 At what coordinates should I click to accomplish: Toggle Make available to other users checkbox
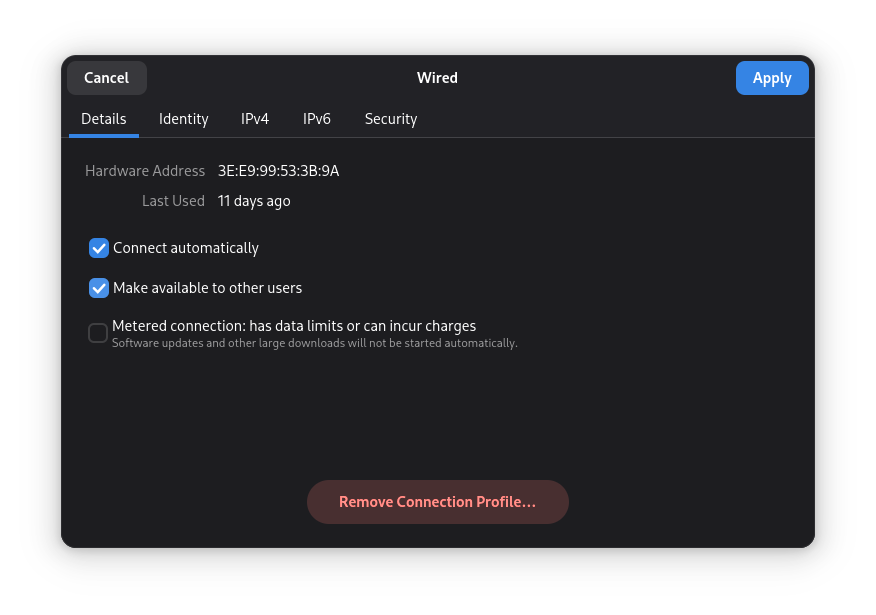coord(99,288)
